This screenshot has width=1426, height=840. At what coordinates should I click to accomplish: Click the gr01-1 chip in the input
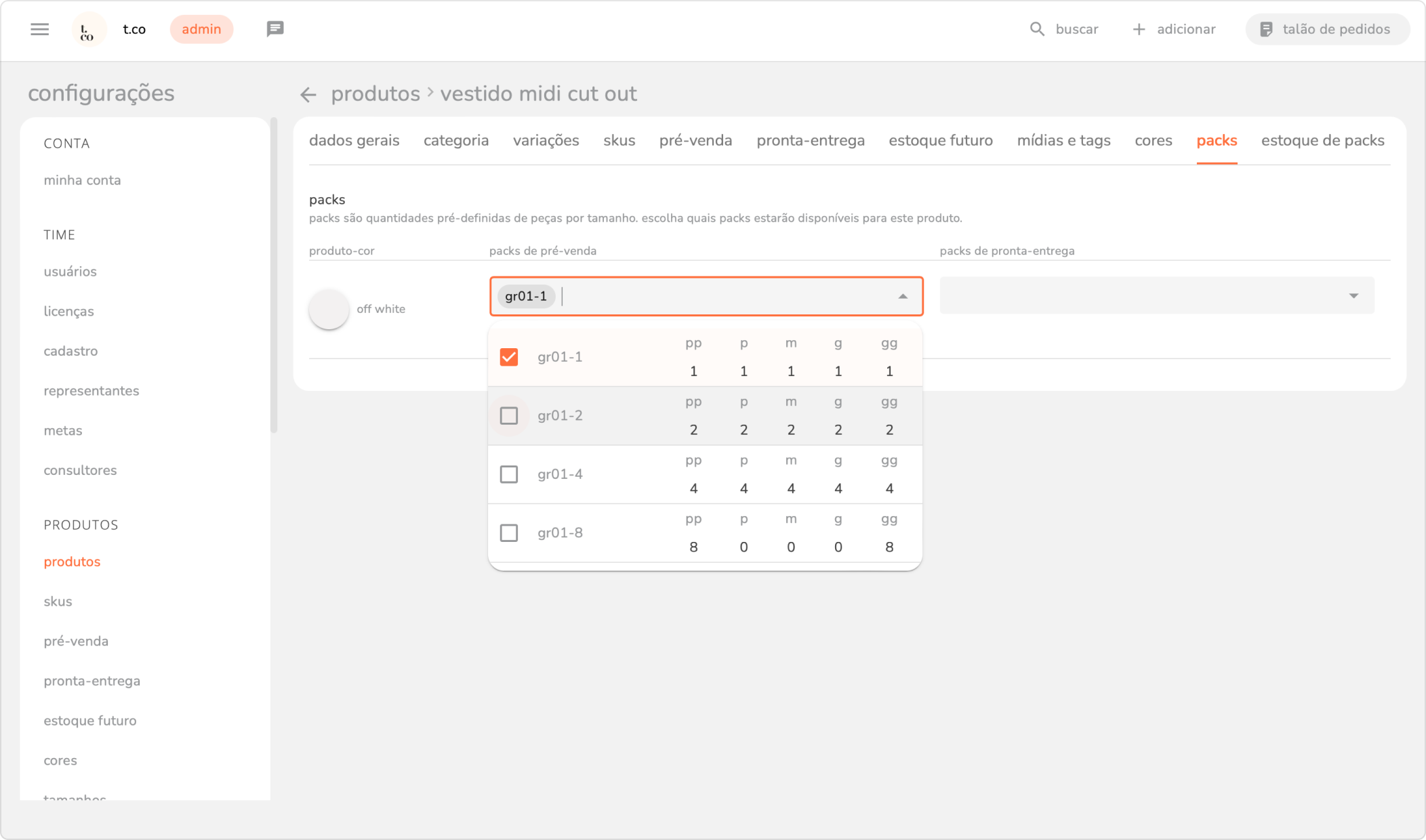tap(526, 296)
